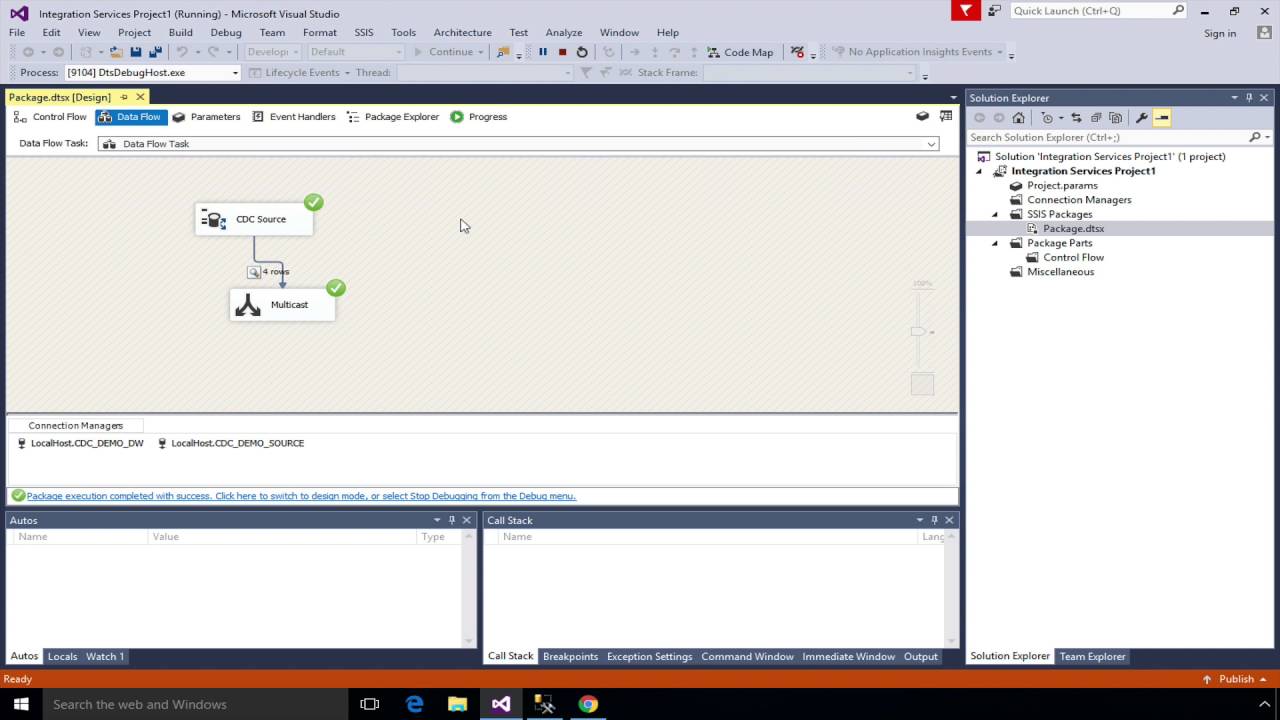Screen dimensions: 1280x720
Task: Toggle auto-hide pin on Autos panel
Action: [x=452, y=520]
